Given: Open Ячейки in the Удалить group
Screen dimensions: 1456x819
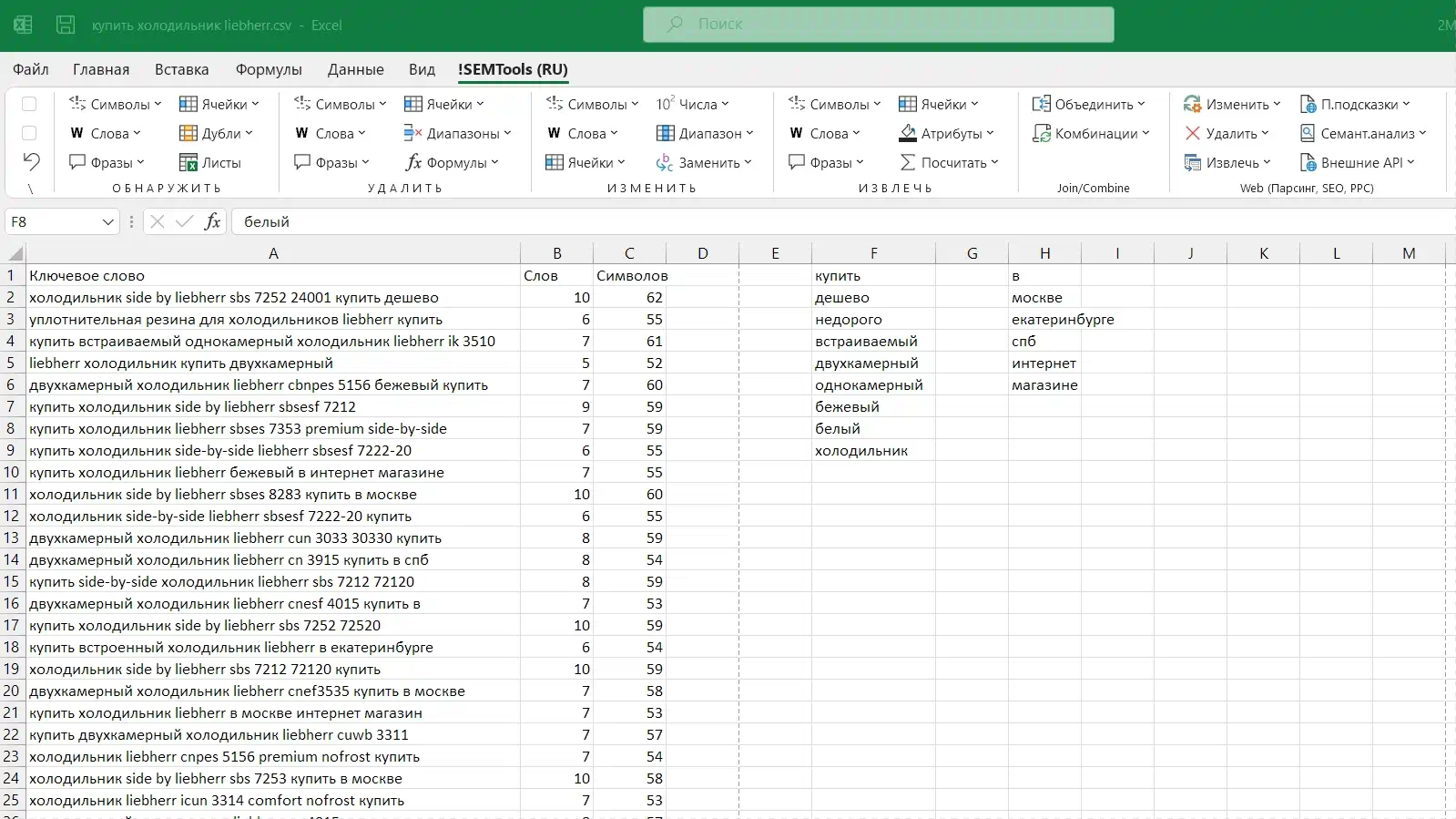Looking at the screenshot, I should click(444, 104).
